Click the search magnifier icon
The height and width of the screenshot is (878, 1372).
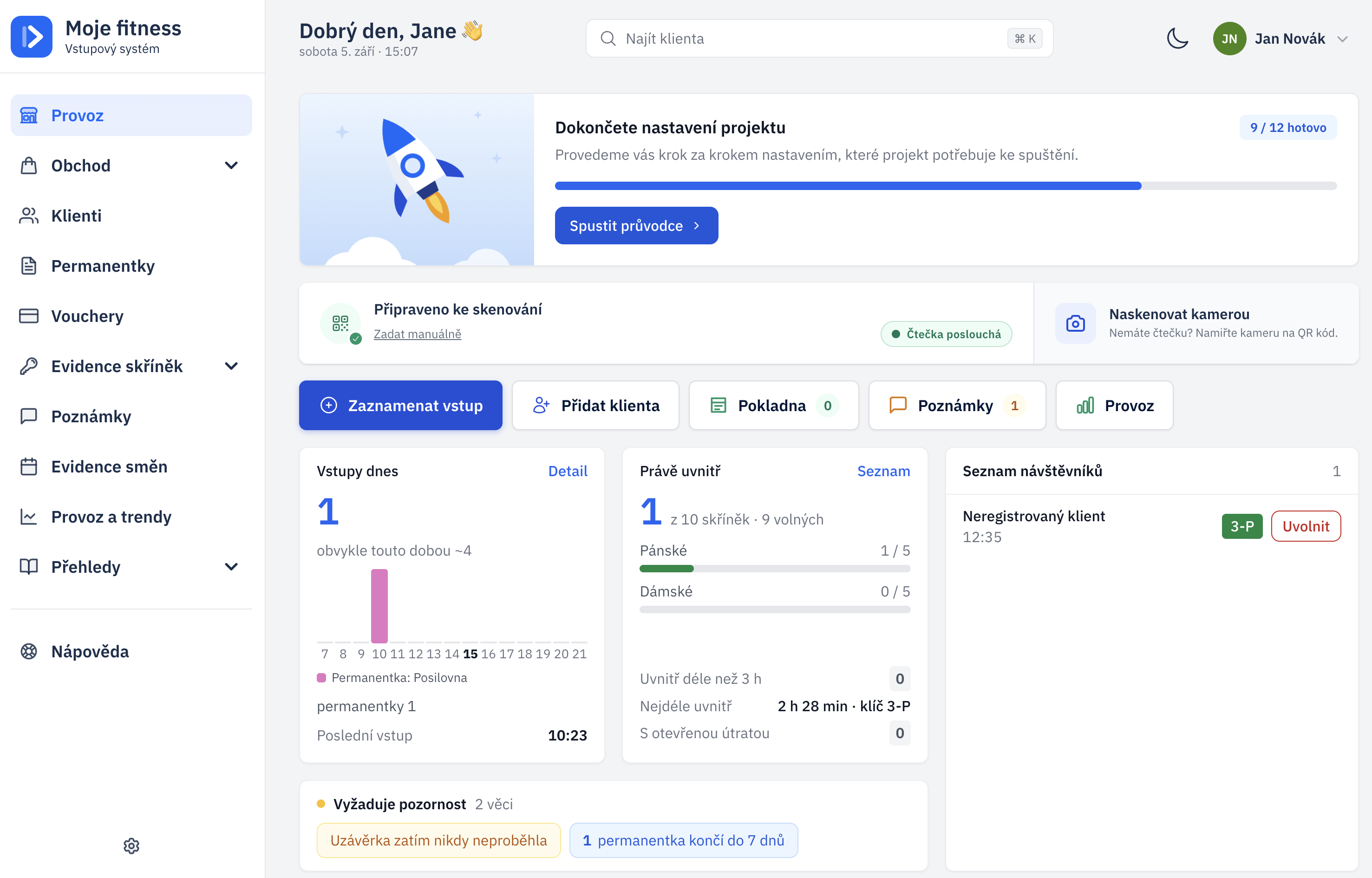pos(608,38)
